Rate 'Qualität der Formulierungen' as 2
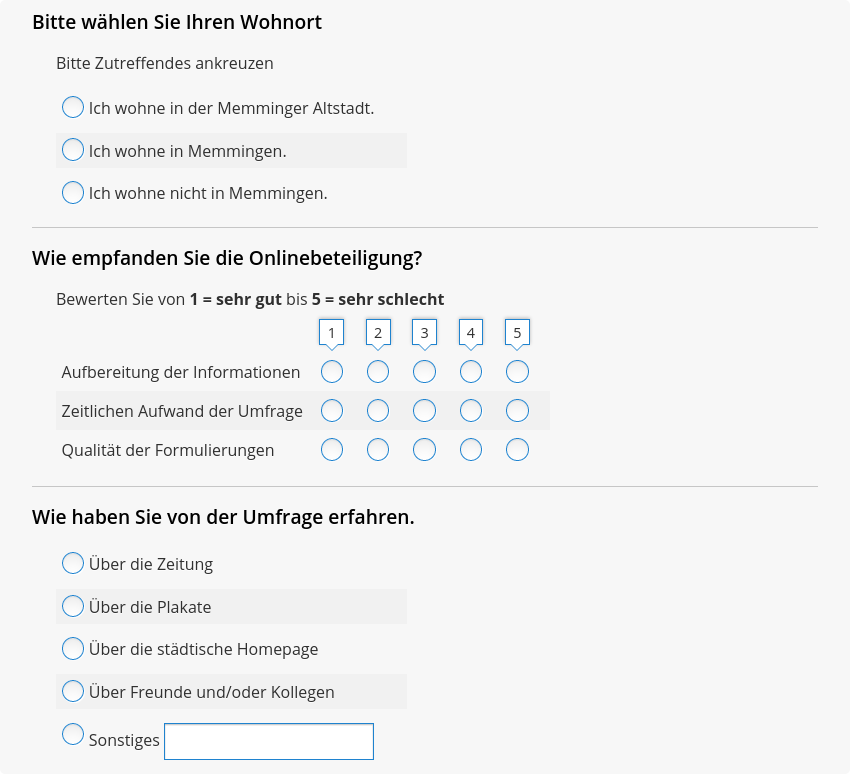850x774 pixels. click(x=378, y=450)
